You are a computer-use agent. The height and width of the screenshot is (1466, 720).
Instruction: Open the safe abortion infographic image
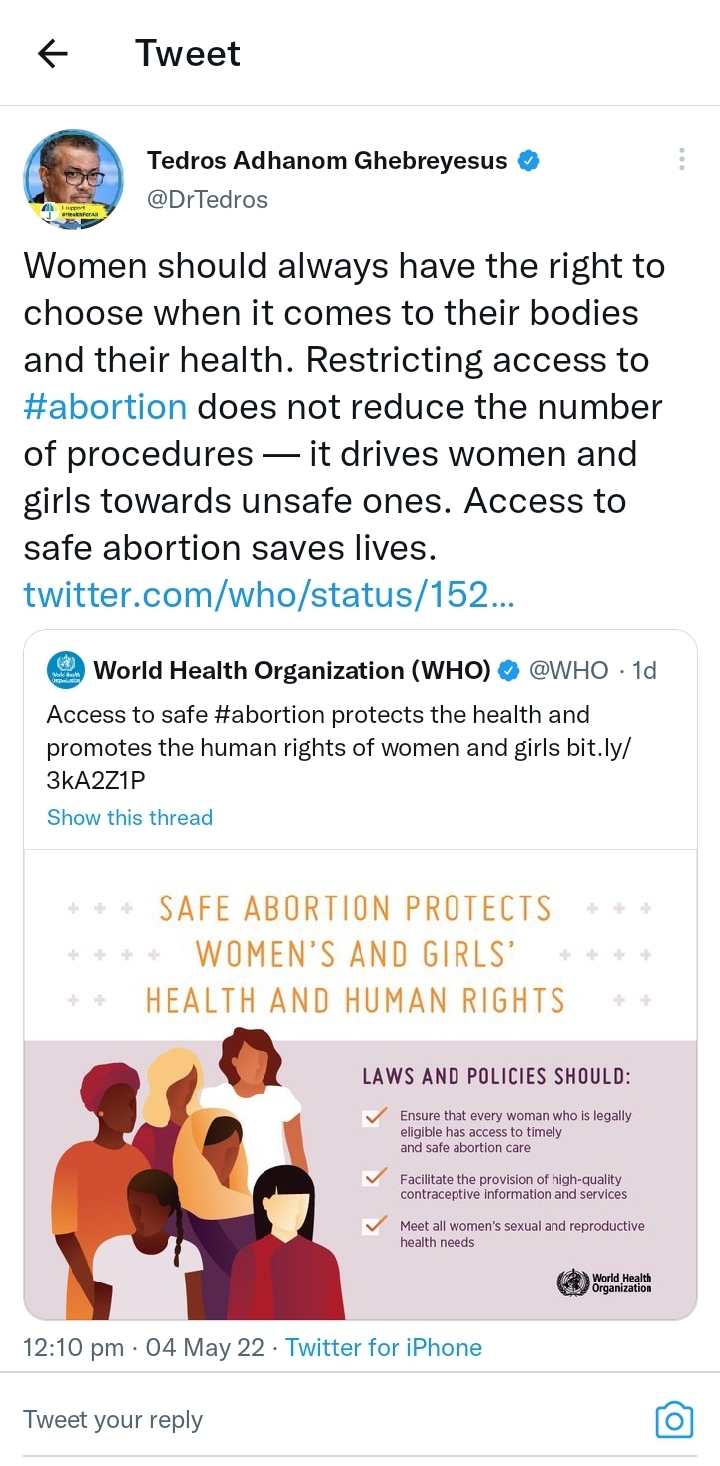tap(360, 1084)
